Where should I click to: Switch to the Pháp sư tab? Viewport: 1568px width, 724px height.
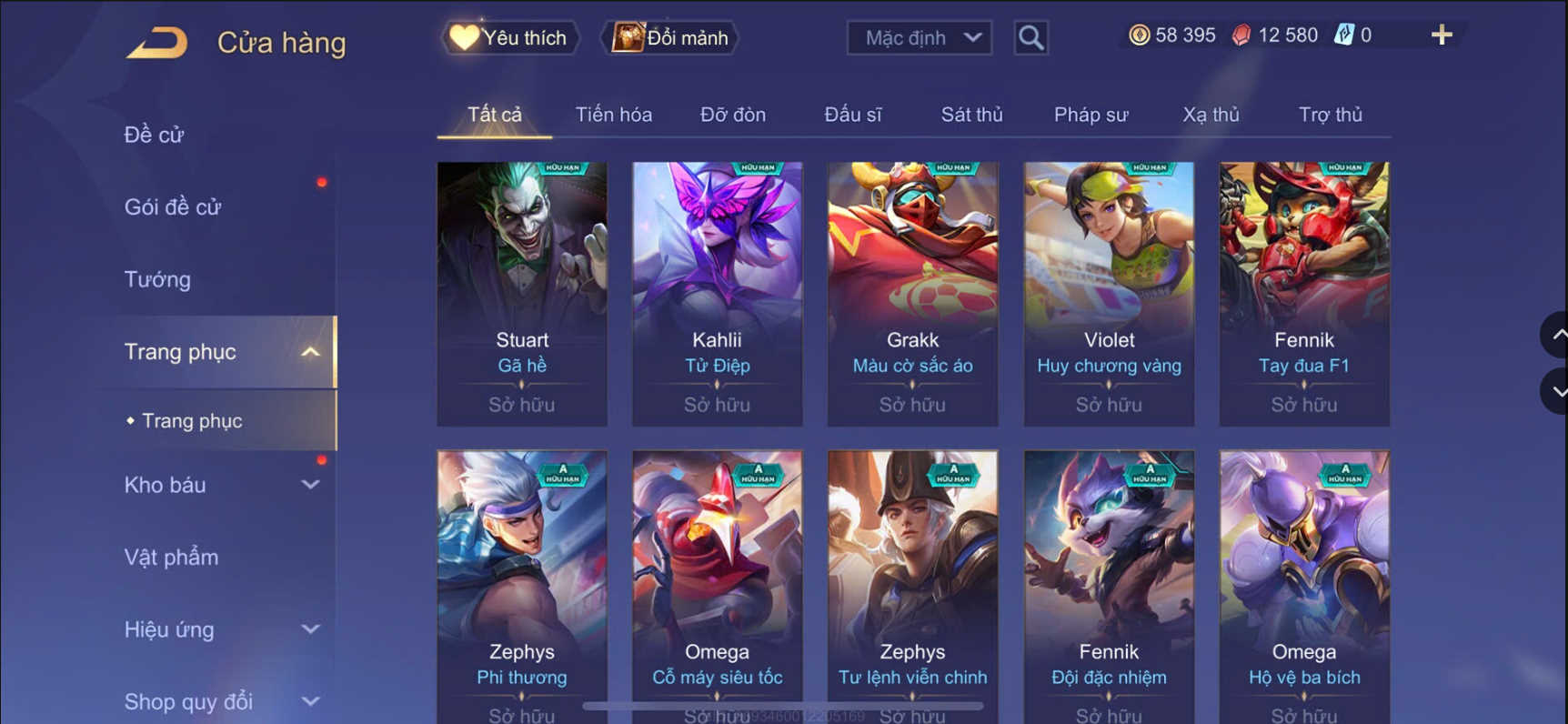pyautogui.click(x=1091, y=115)
